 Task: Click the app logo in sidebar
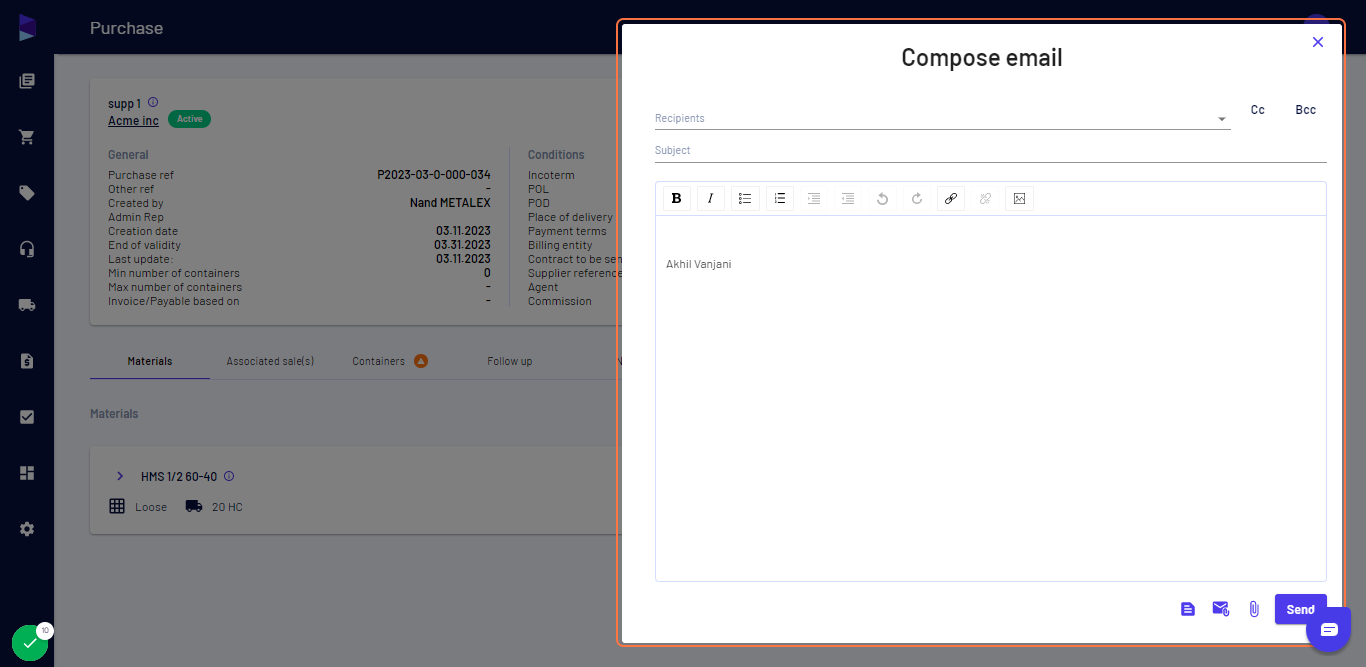27,28
